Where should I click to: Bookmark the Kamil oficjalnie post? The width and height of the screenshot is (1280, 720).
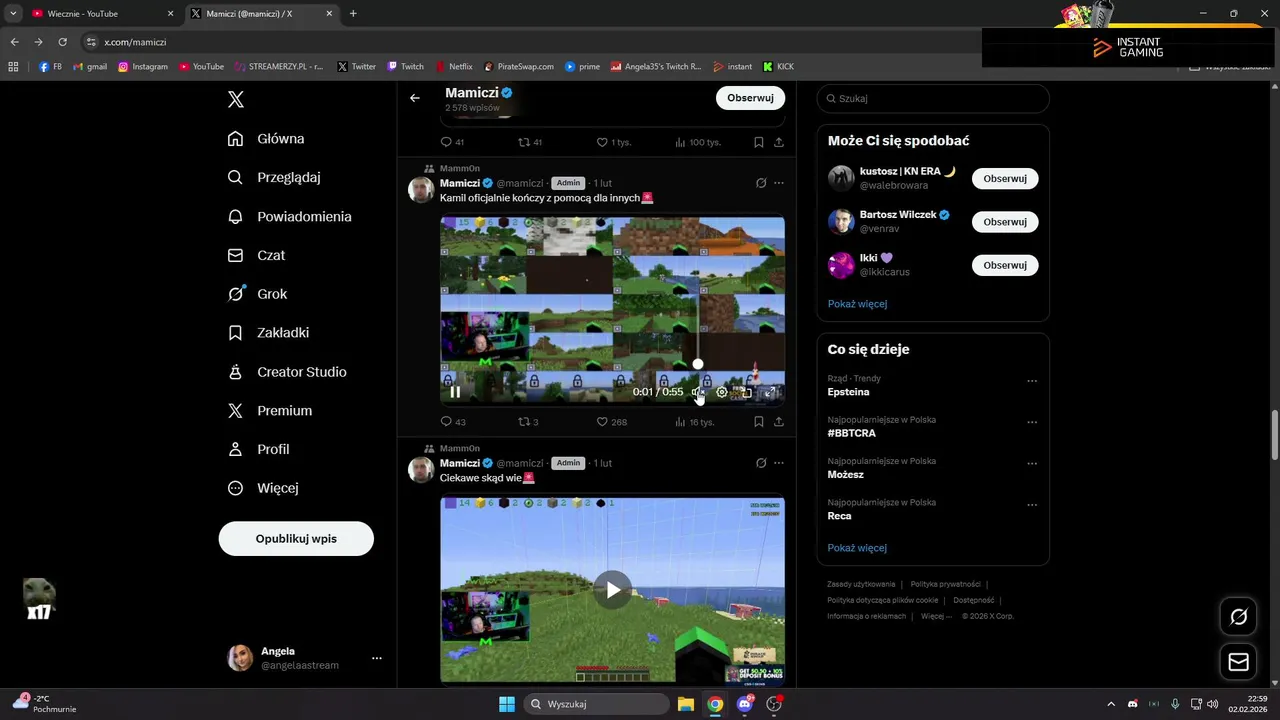tap(759, 422)
